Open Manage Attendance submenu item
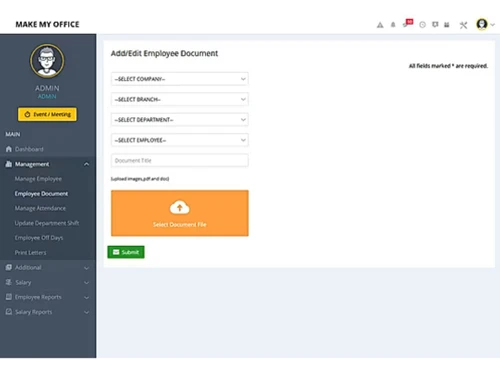The image size is (500, 375). tap(40, 208)
